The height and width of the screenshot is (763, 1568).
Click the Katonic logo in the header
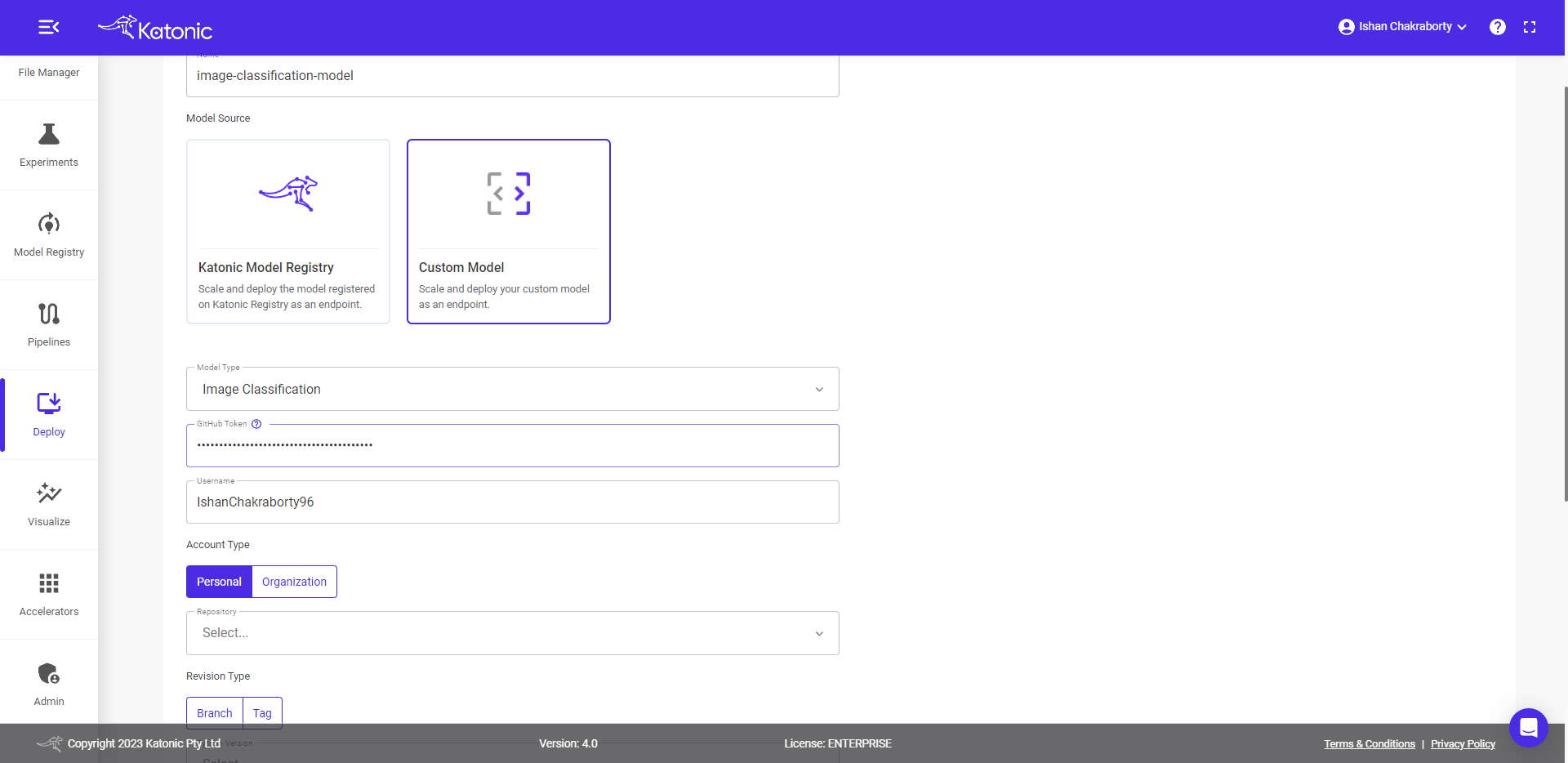155,28
